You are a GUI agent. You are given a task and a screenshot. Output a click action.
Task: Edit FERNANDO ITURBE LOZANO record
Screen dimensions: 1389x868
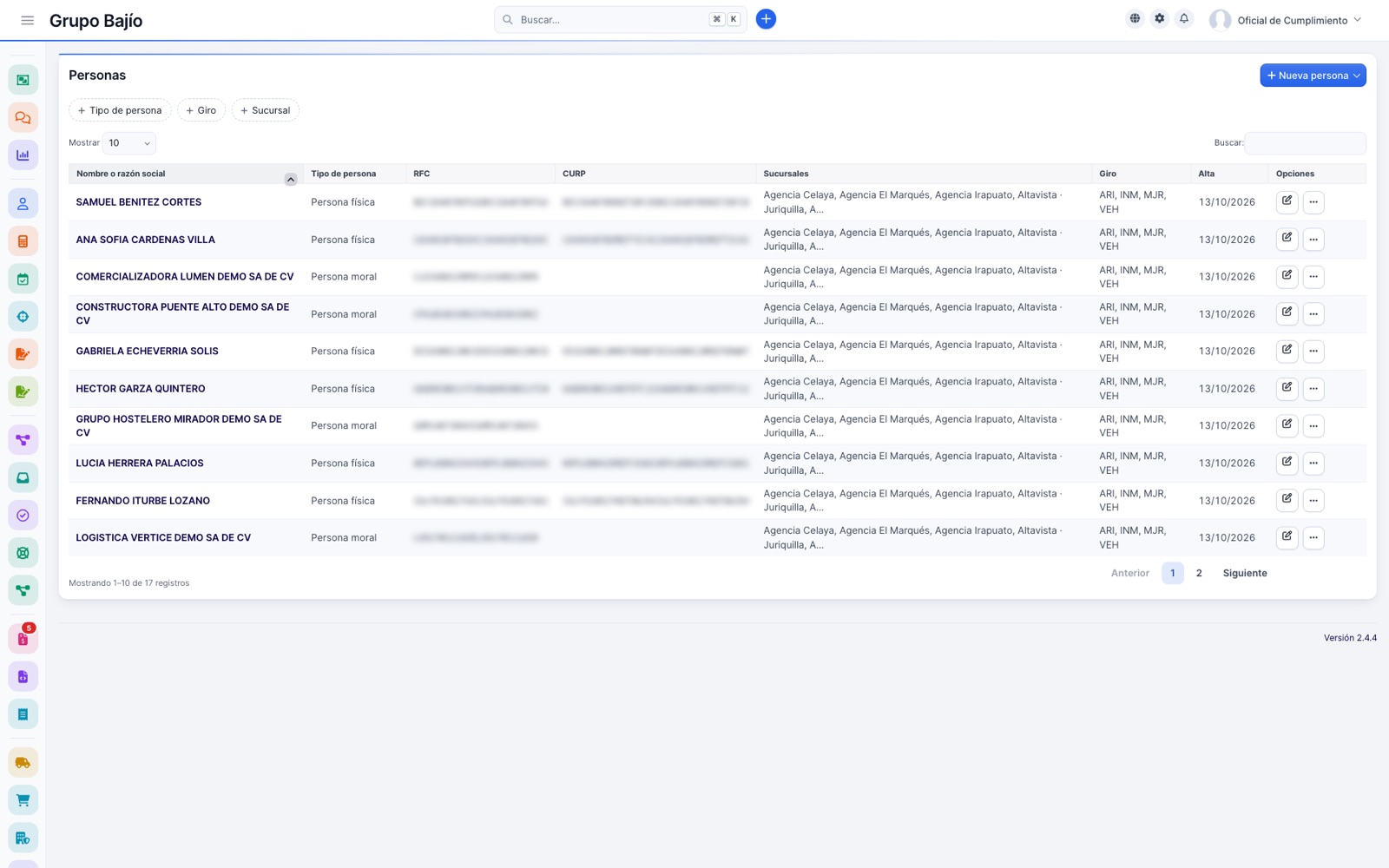coord(1287,500)
